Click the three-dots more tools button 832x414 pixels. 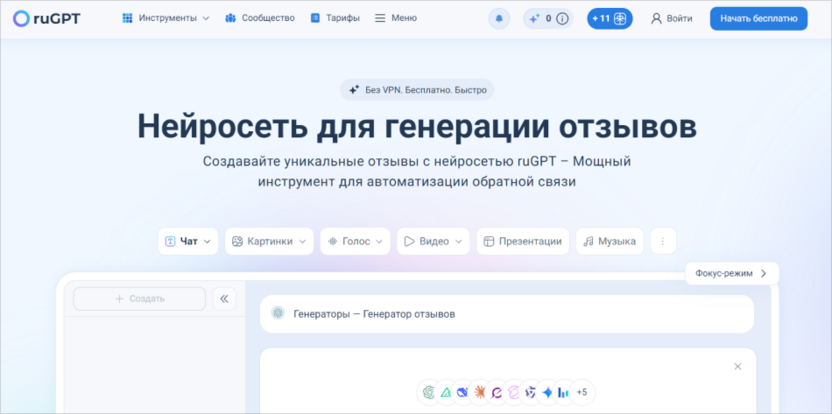[663, 242]
